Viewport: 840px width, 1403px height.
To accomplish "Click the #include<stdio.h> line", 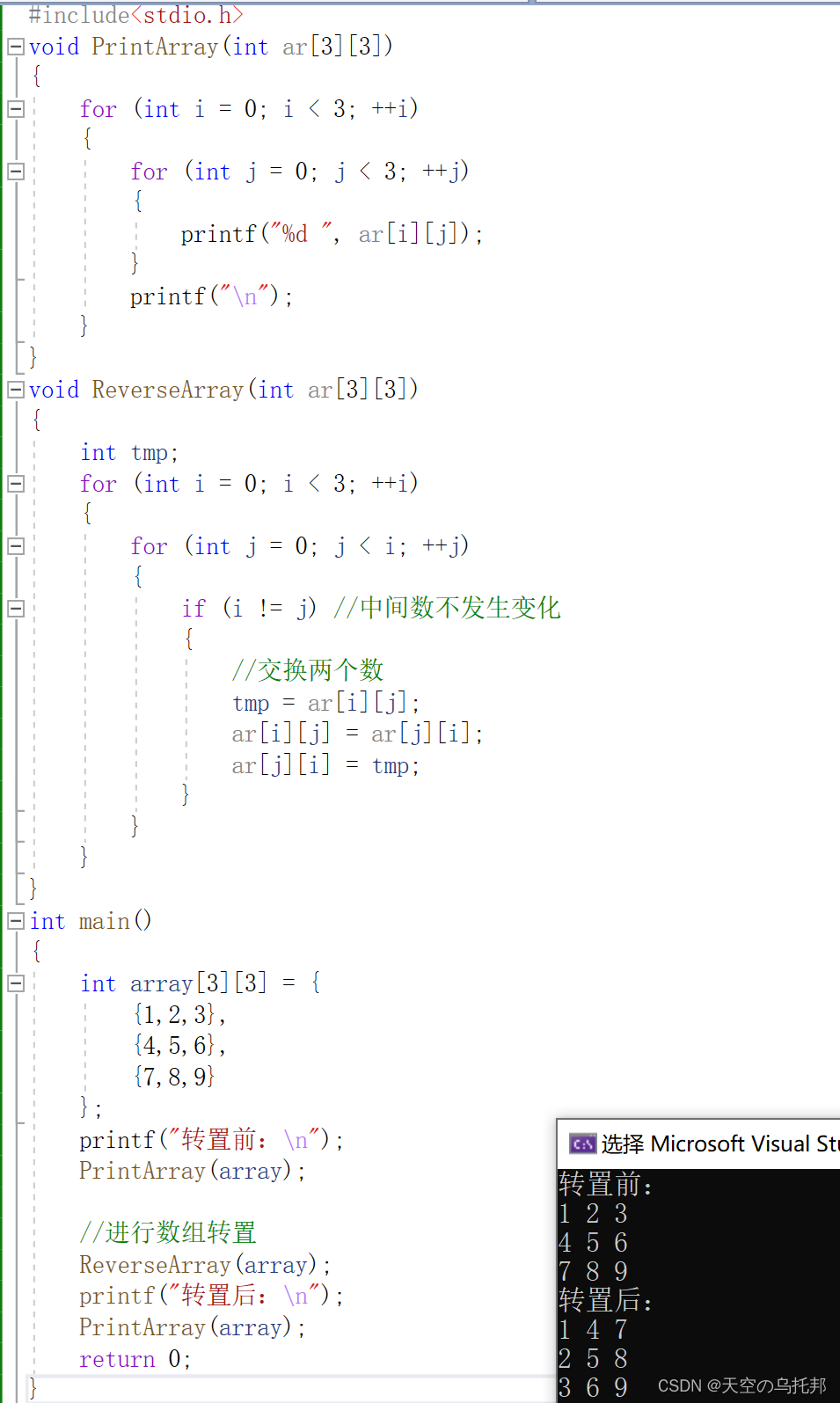I will [135, 15].
